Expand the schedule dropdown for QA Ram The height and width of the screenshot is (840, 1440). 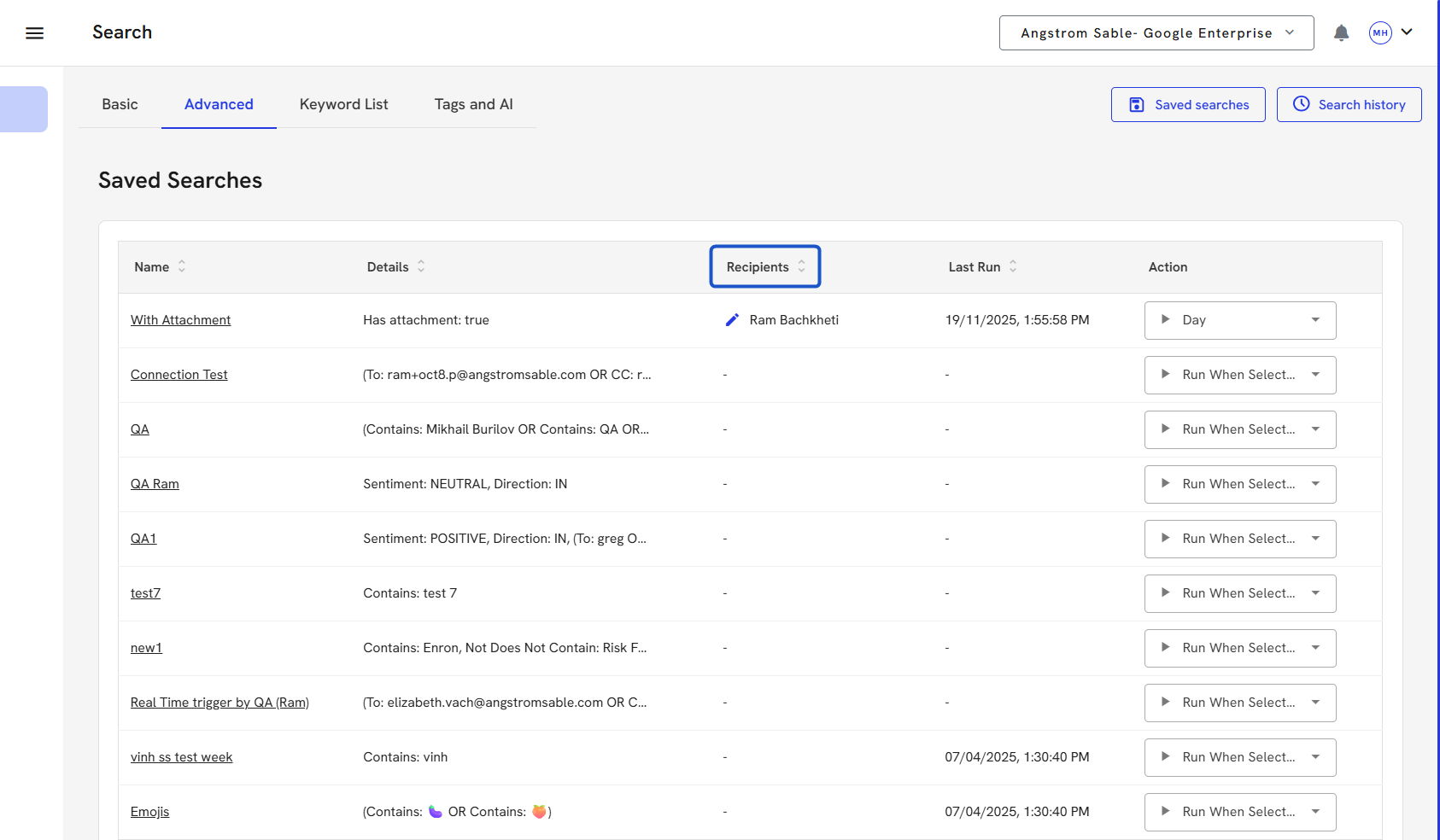(1315, 484)
